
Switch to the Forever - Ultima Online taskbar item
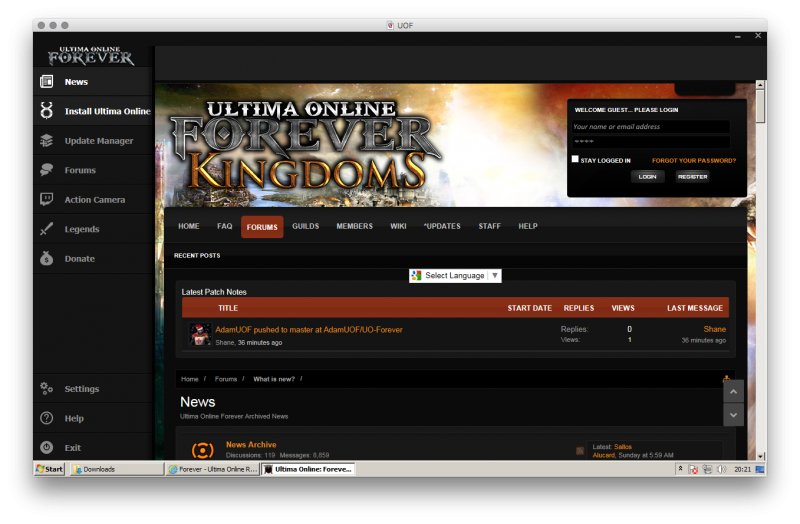click(x=212, y=469)
